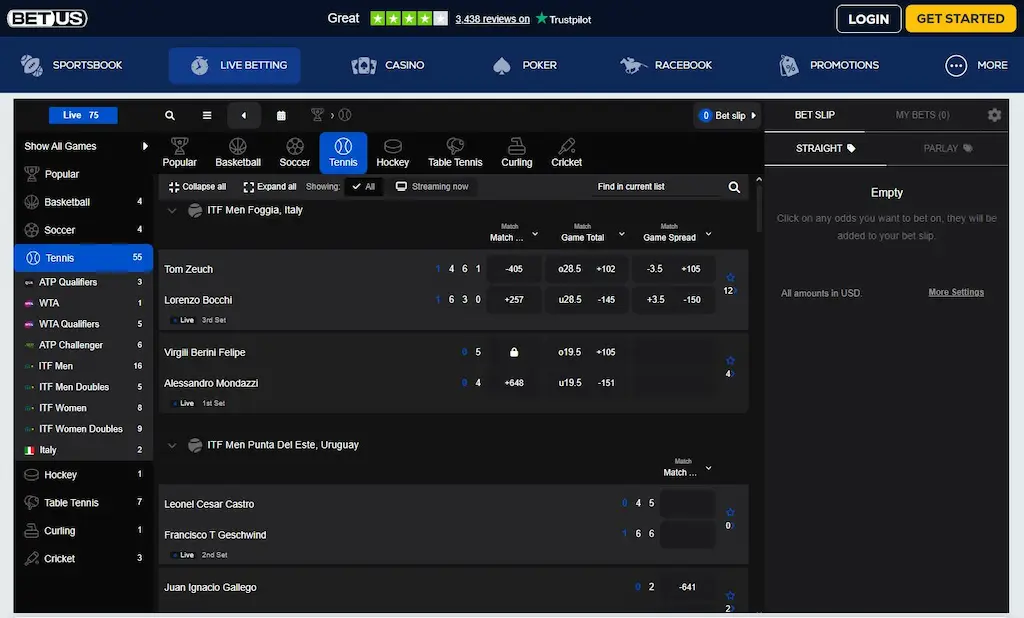
Task: Open Italy tennis category
Action: 84,450
